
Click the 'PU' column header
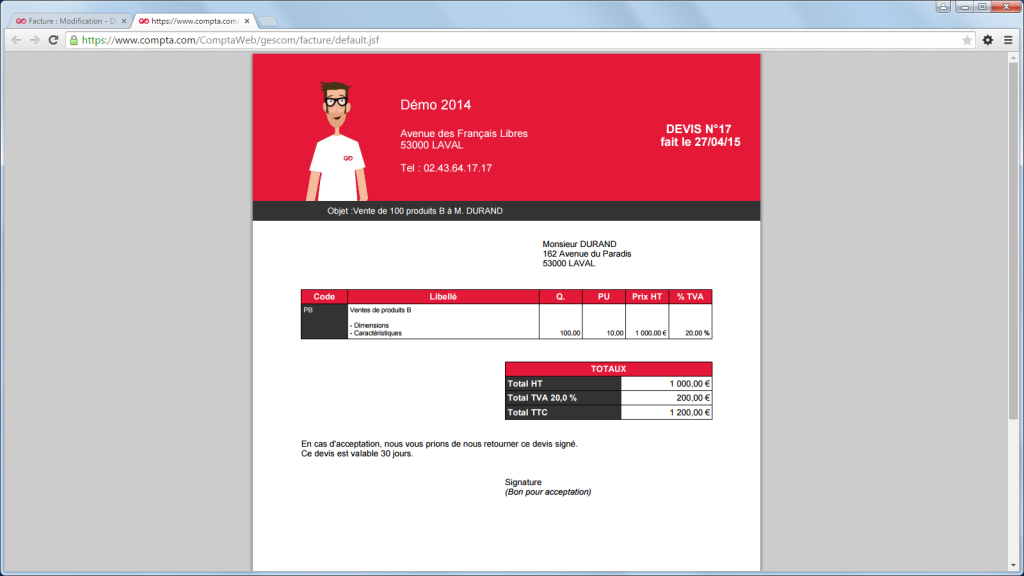tap(603, 296)
